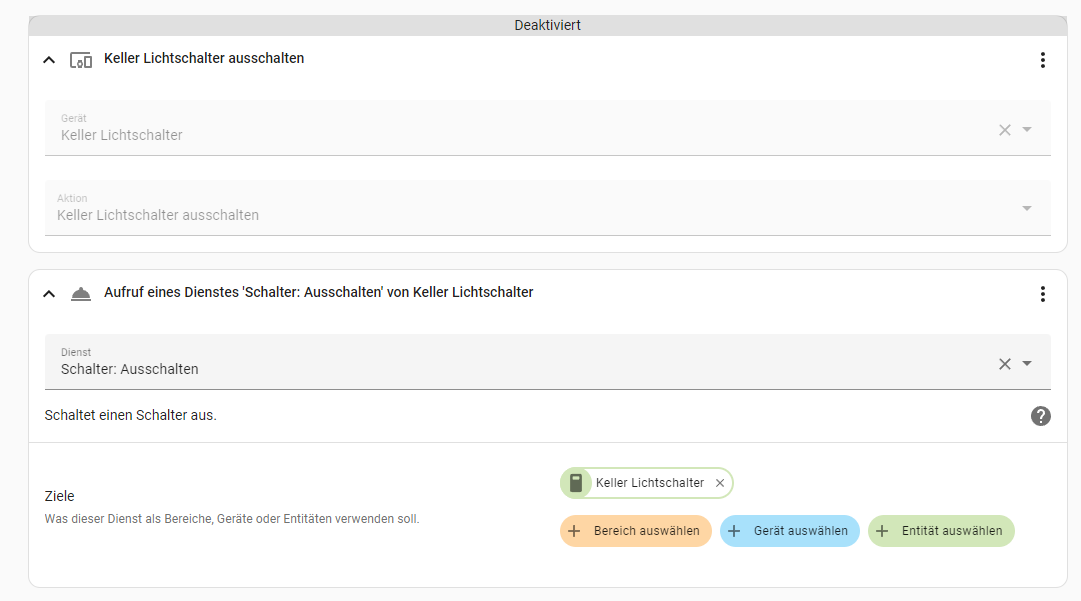1081x601 pixels.
Task: Click the 'Deaktiviert' banner at top
Action: pyautogui.click(x=547, y=25)
